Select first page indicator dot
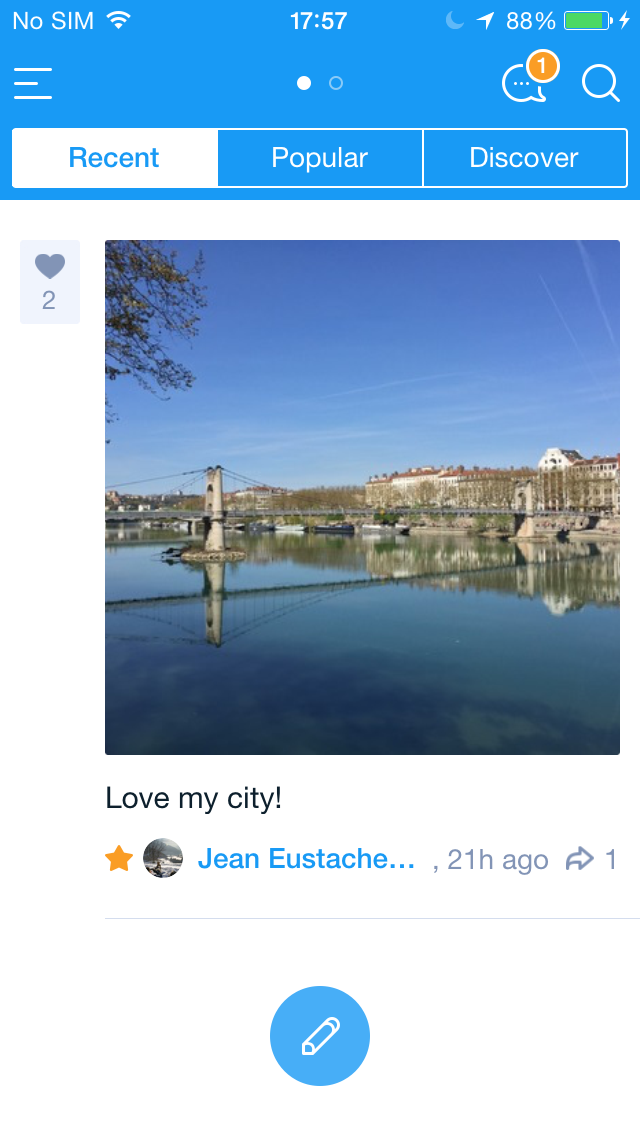Image resolution: width=640 pixels, height=1136 pixels. coord(304,83)
